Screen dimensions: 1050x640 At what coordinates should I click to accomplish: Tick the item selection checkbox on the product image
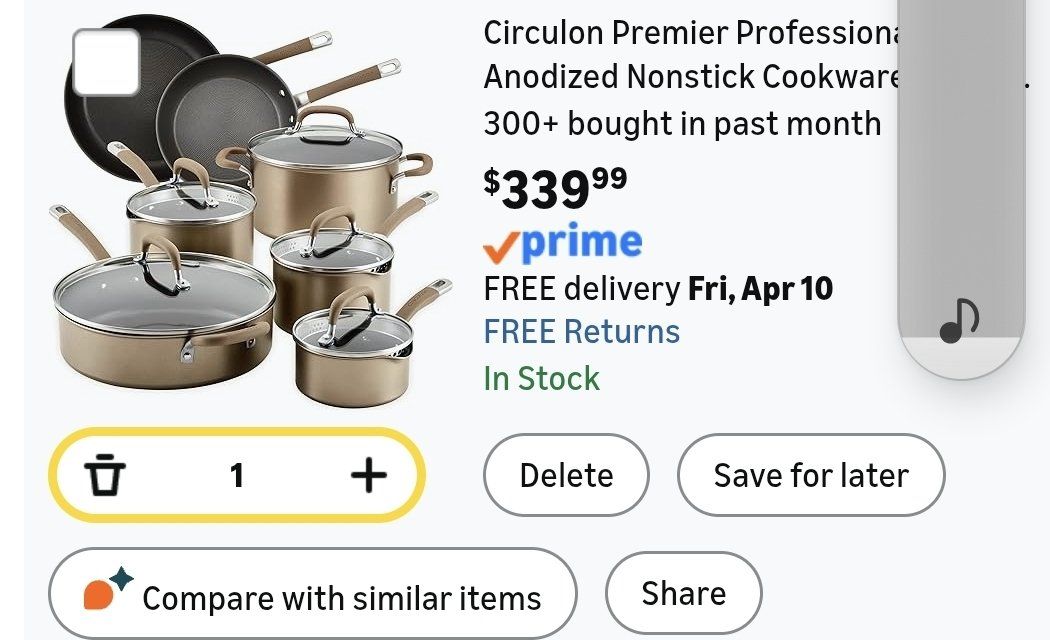point(106,62)
